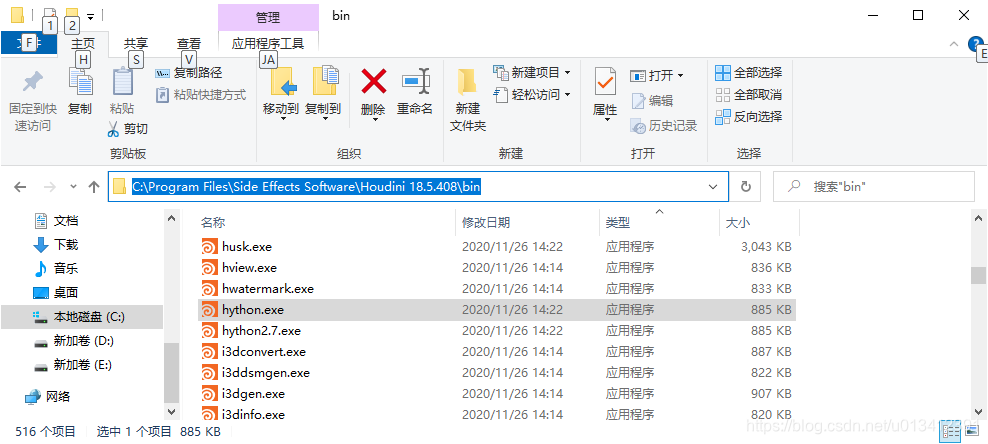
Task: Switch to the View (查看) tab
Action: pyautogui.click(x=188, y=43)
